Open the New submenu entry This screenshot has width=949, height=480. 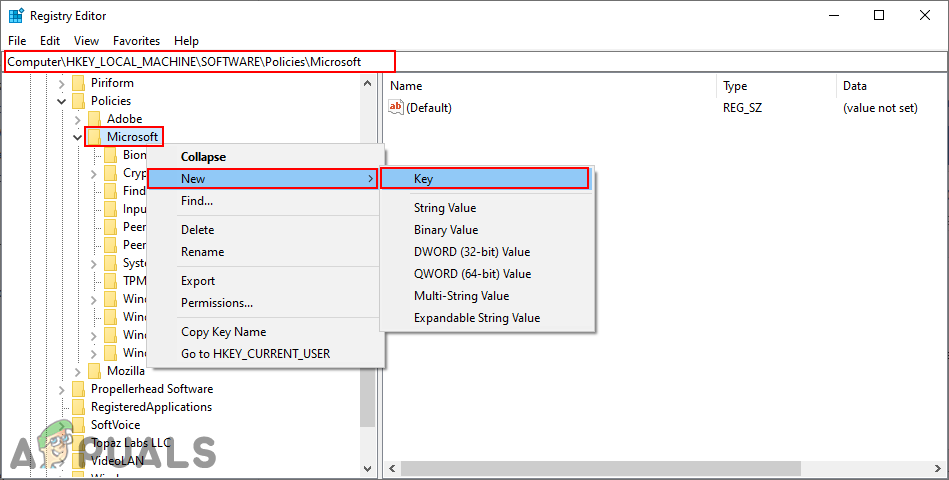point(263,179)
